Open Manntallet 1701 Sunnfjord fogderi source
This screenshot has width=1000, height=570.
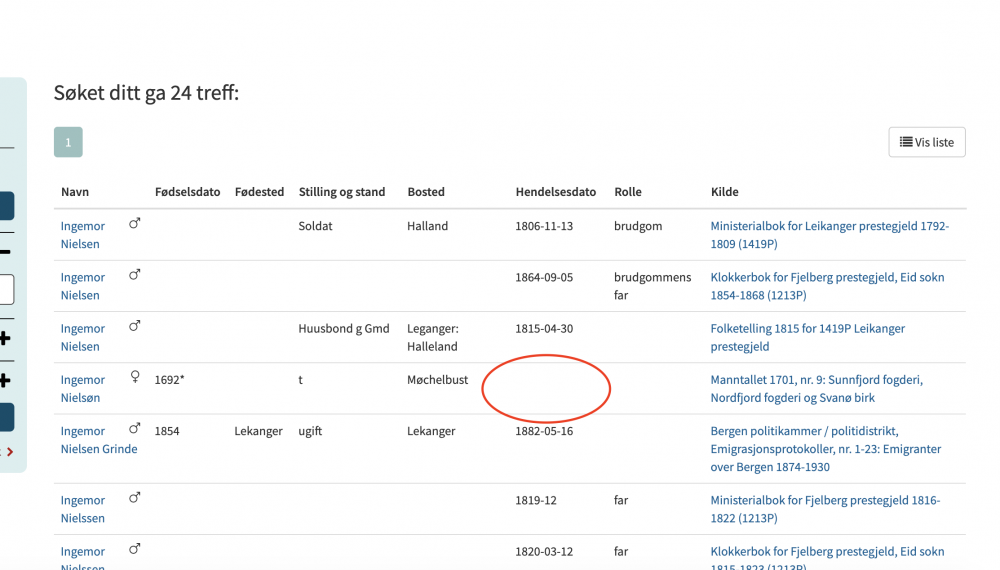coord(816,388)
